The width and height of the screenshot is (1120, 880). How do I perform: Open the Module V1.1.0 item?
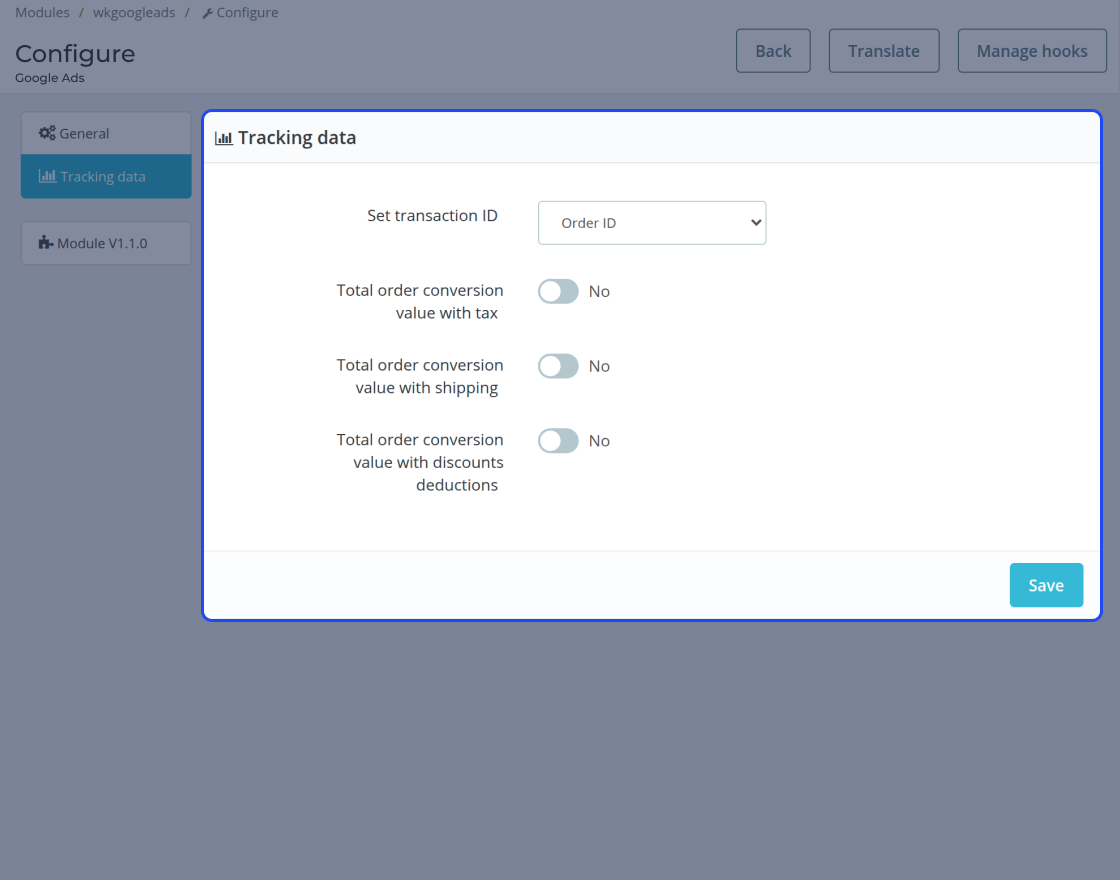coord(106,243)
